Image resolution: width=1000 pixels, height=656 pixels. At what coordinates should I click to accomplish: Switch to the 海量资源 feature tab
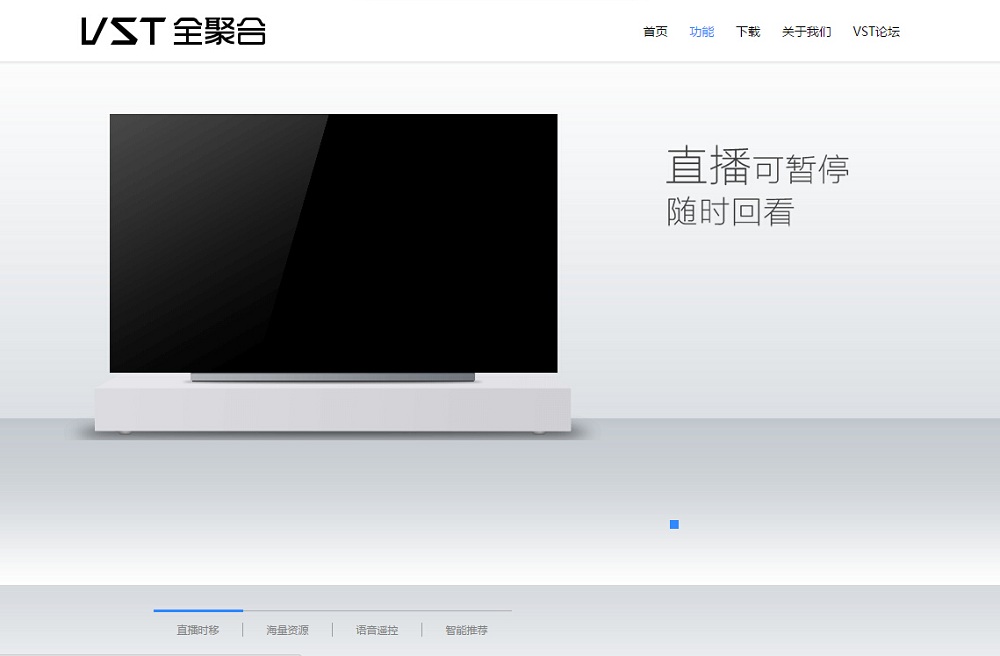288,630
